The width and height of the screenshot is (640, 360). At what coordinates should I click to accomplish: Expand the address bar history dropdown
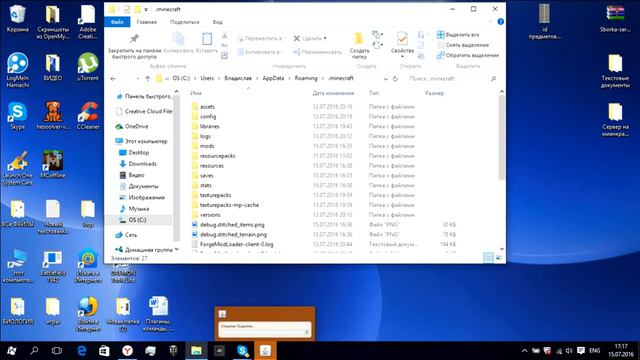[x=386, y=78]
